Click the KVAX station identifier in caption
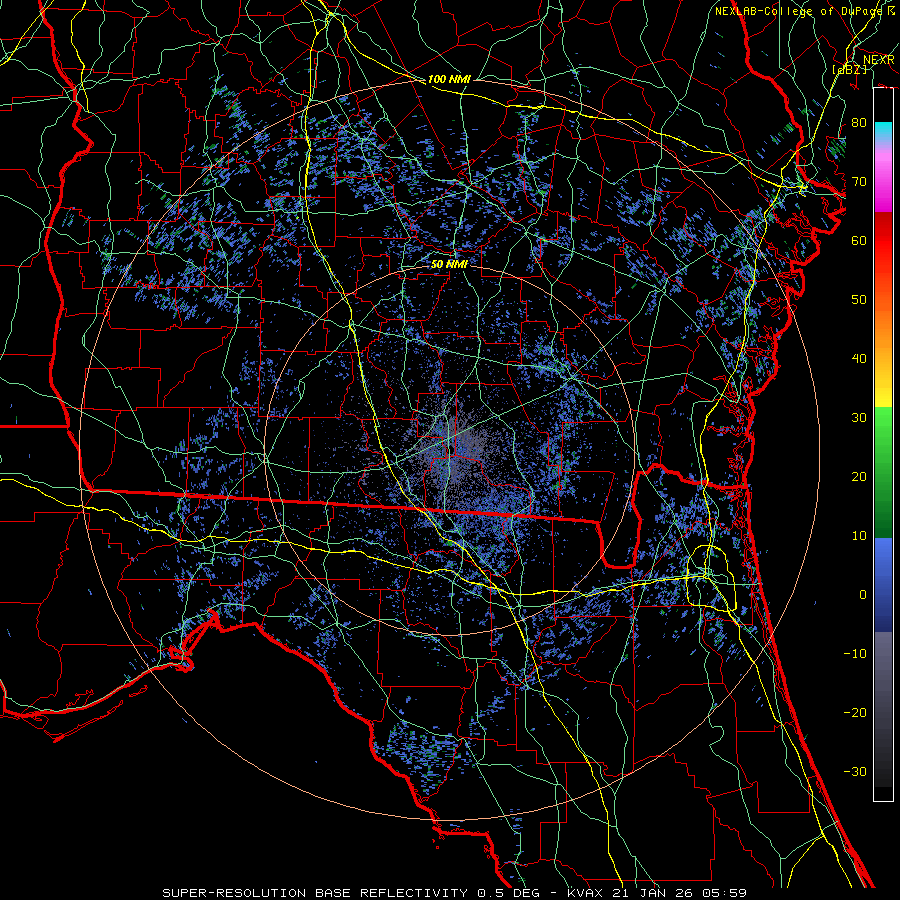The width and height of the screenshot is (900, 900). pos(587,893)
